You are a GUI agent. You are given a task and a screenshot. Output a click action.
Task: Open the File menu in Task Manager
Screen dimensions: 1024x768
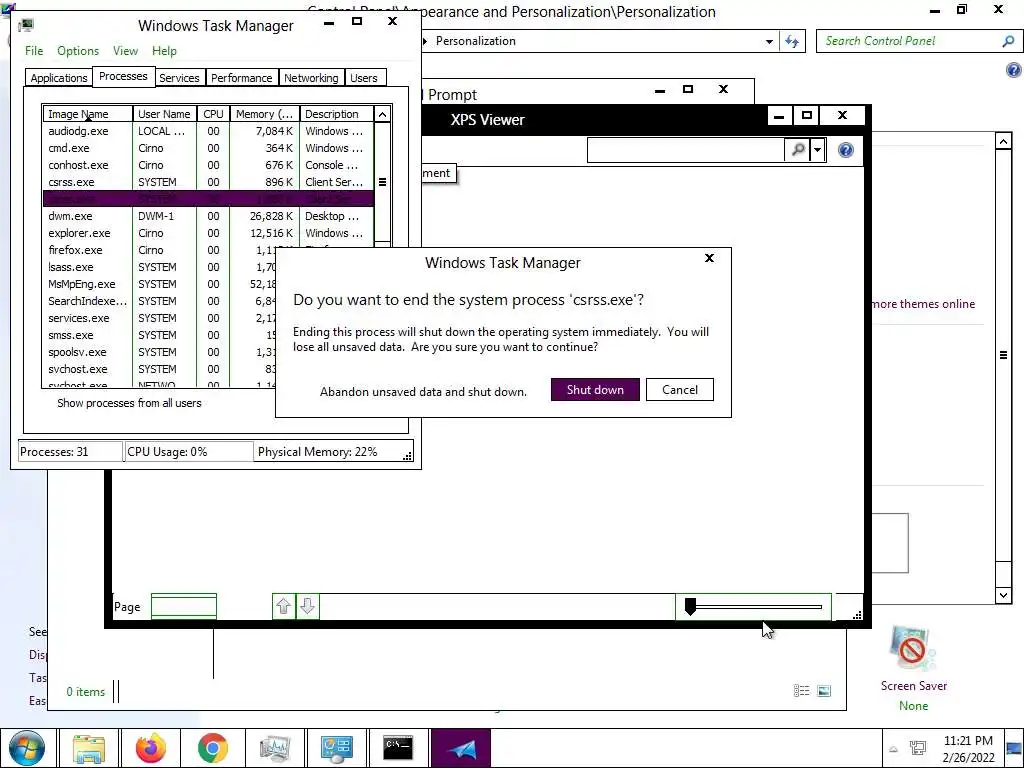(34, 51)
